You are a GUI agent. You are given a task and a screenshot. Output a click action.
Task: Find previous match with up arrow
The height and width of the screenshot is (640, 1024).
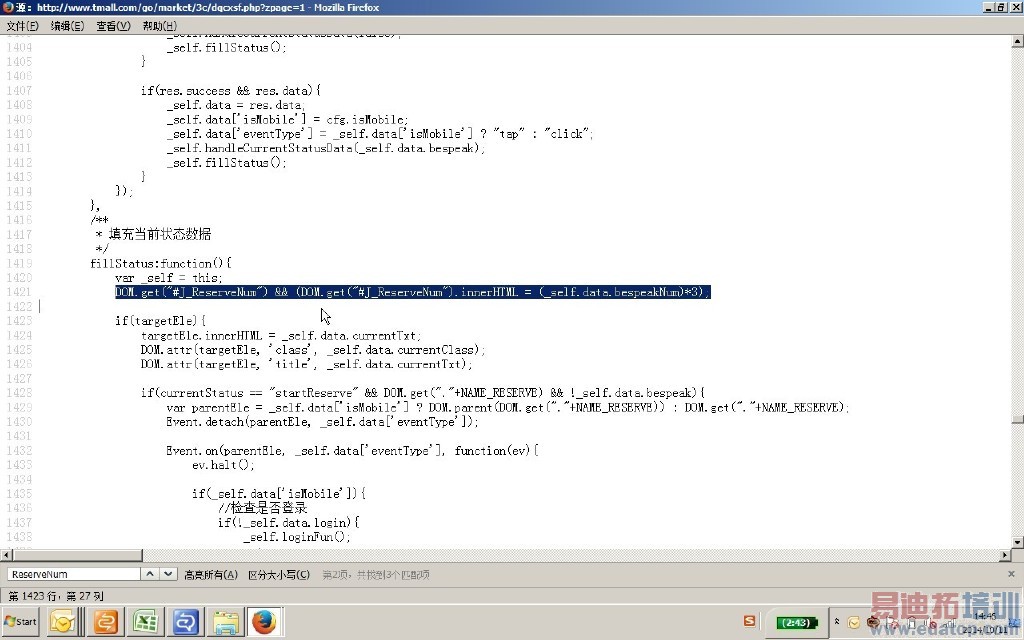pos(150,574)
